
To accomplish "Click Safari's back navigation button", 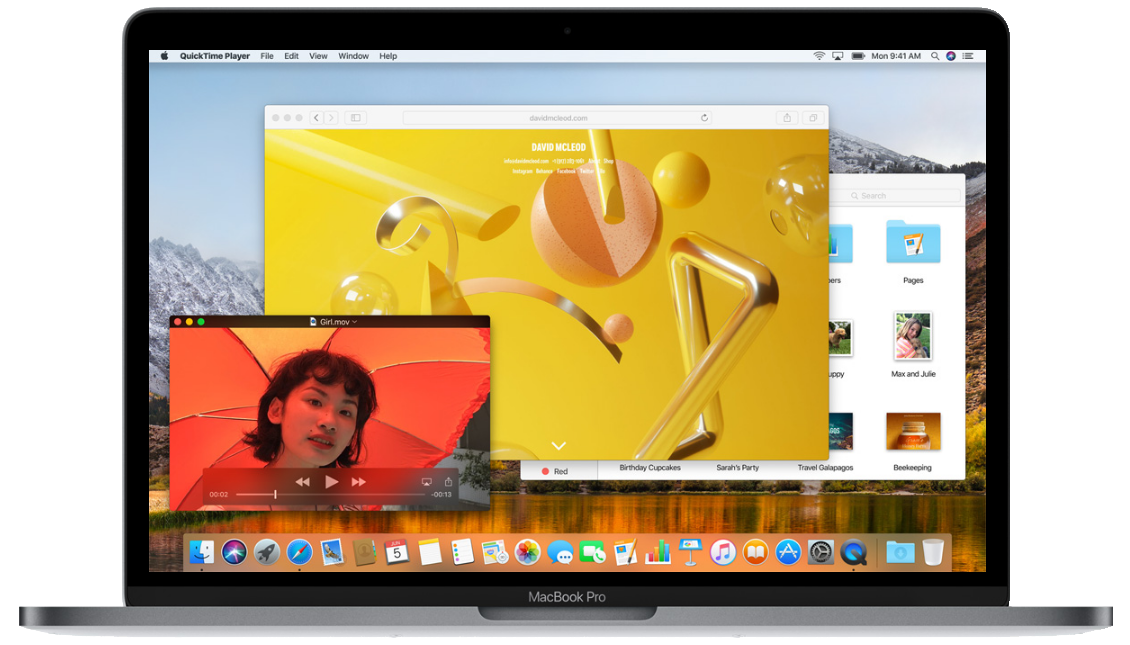I will [x=317, y=117].
